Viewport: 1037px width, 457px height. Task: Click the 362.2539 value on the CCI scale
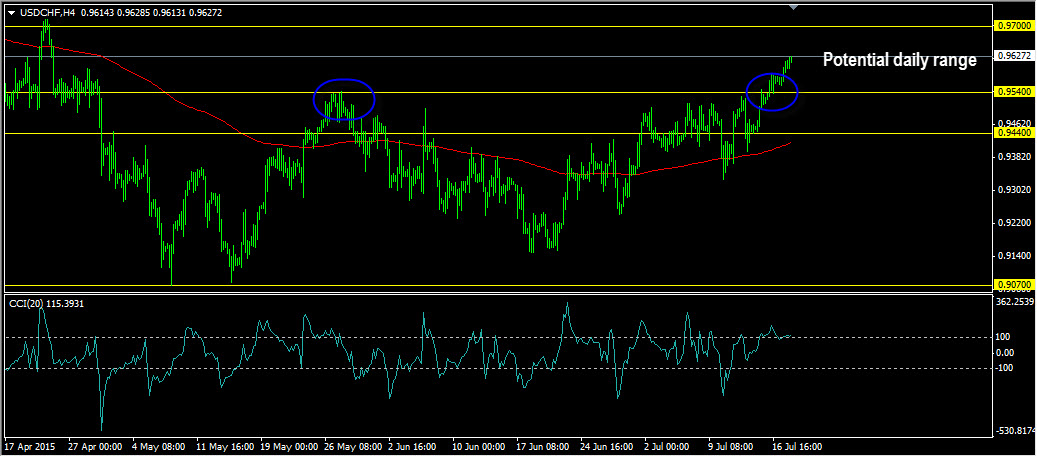click(x=1015, y=301)
